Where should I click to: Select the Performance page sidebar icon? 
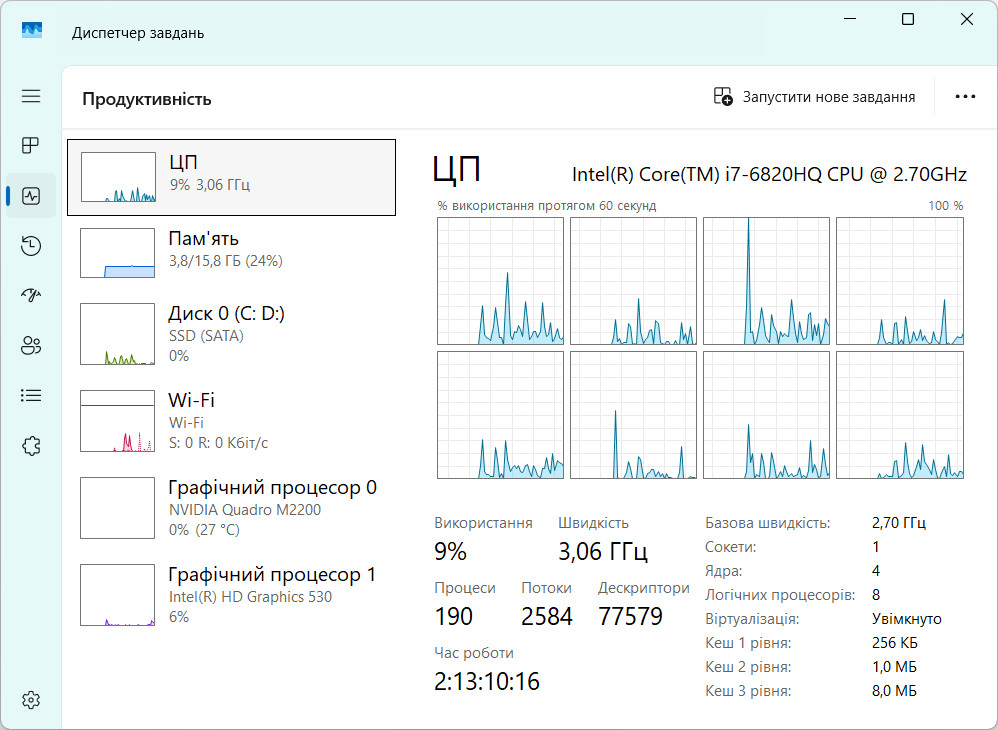(x=31, y=195)
